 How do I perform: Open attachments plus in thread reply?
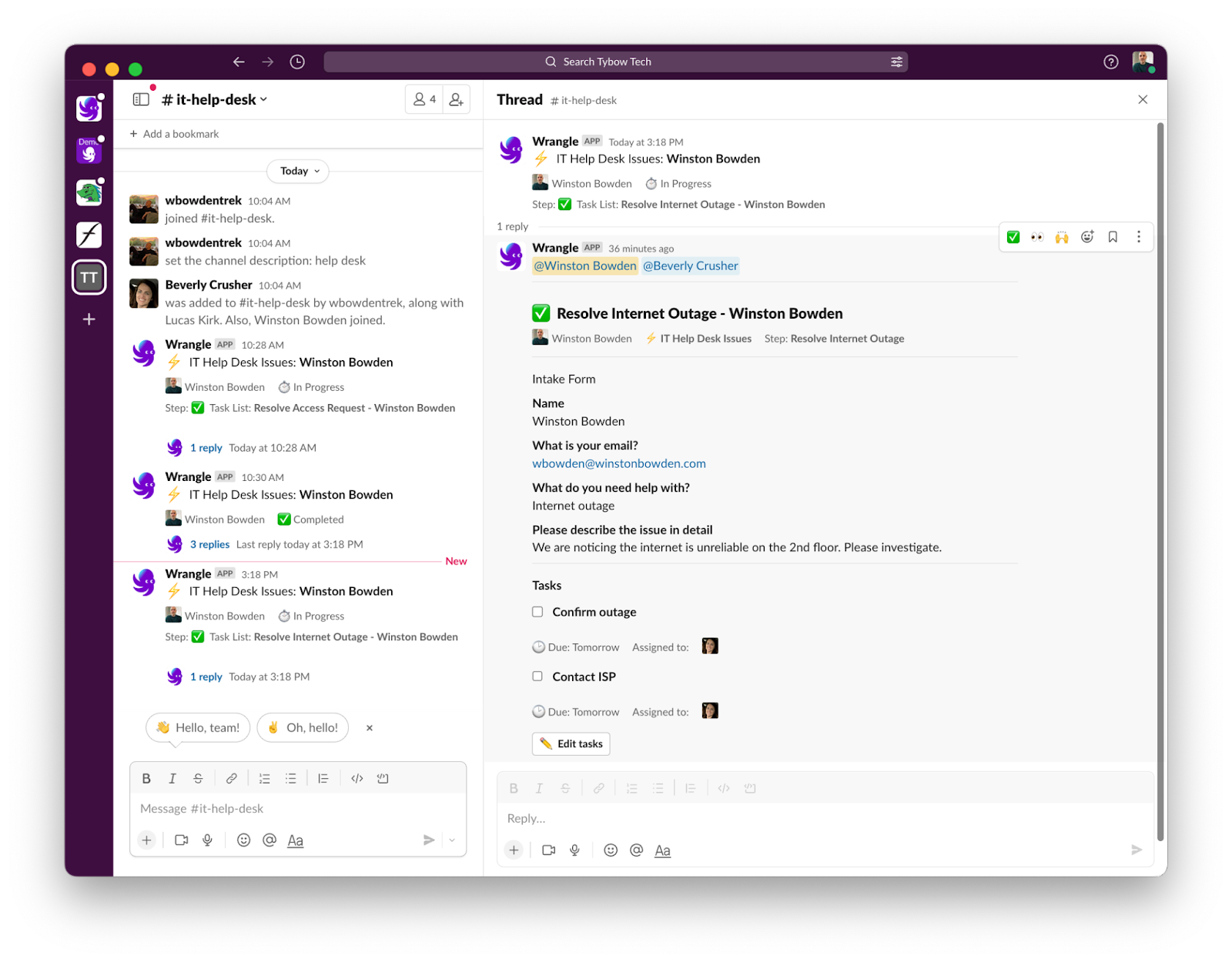[x=514, y=850]
